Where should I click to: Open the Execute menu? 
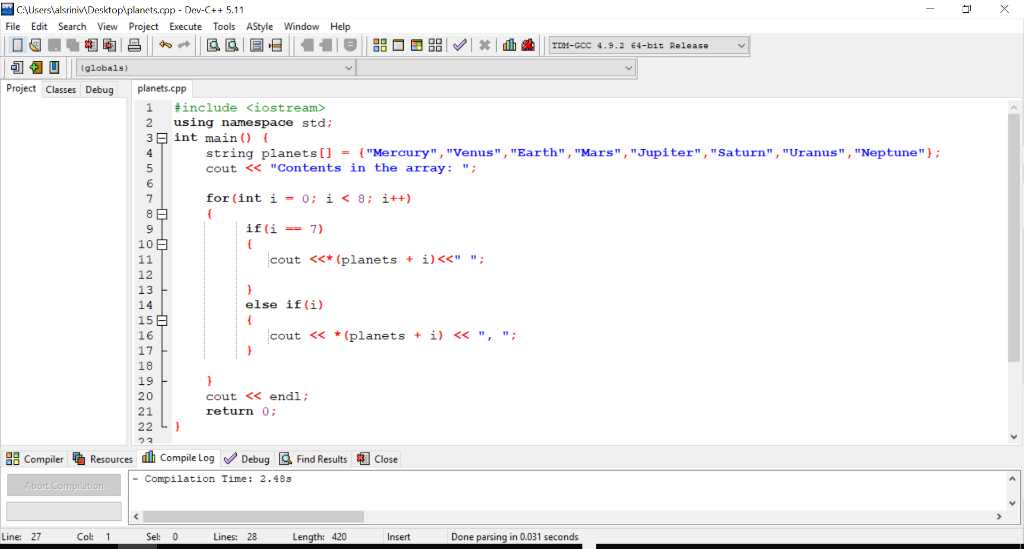pyautogui.click(x=185, y=27)
